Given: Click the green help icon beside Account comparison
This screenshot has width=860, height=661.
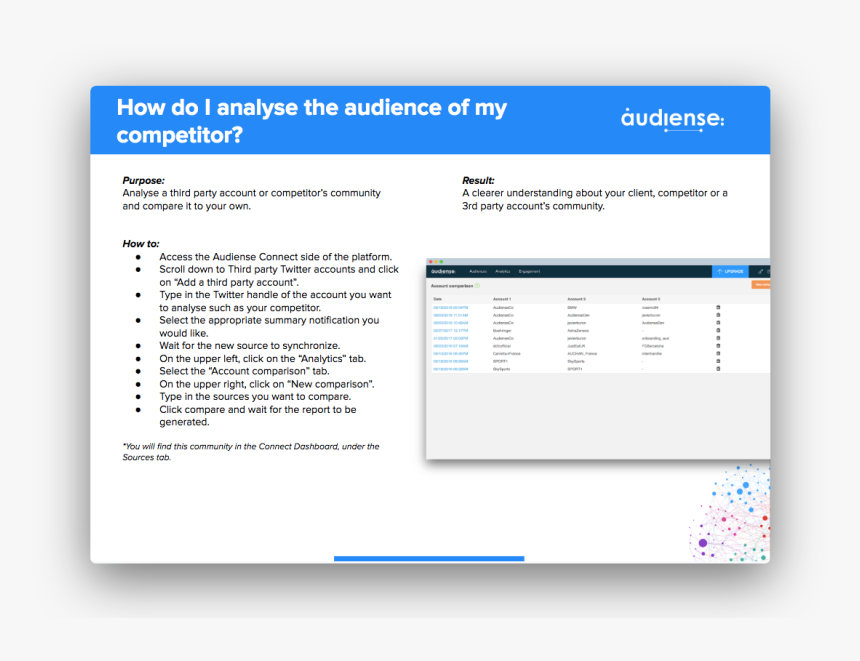Looking at the screenshot, I should 477,286.
